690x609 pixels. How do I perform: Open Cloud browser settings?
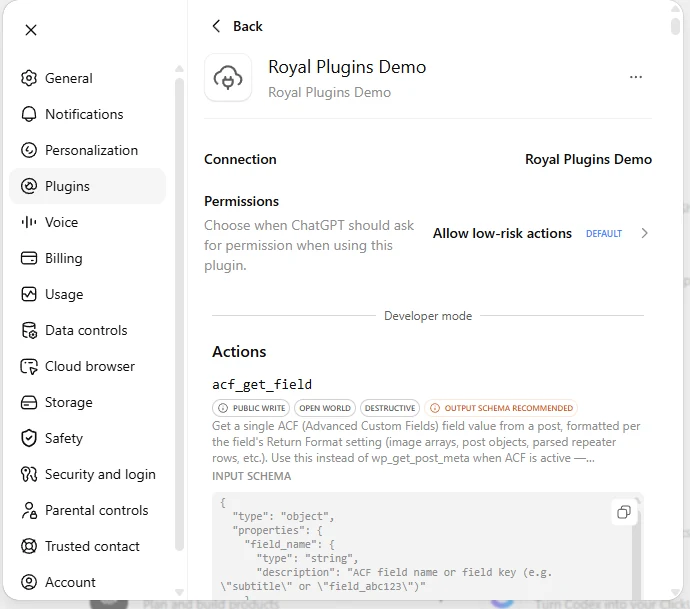click(87, 366)
